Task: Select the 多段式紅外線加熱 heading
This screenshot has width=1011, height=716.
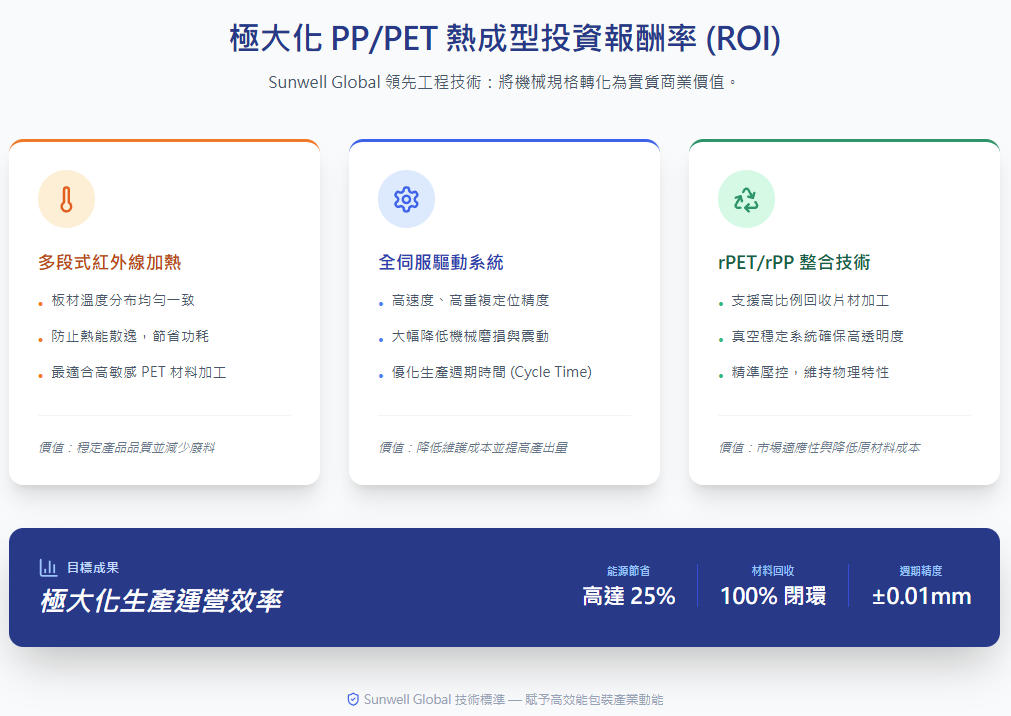Action: [110, 263]
